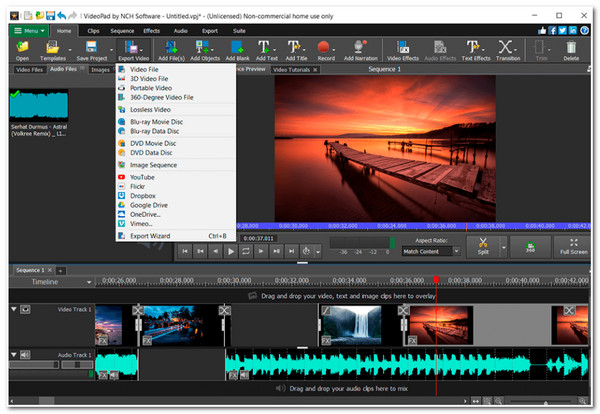
Task: Open Video Effects from the toolbar
Action: click(x=403, y=51)
